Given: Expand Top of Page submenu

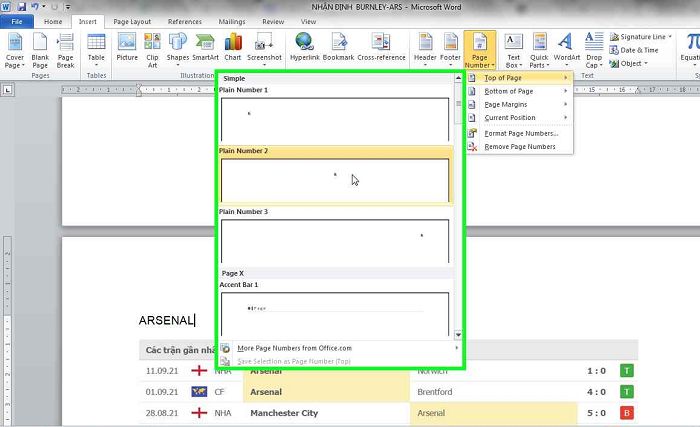Looking at the screenshot, I should [x=520, y=78].
